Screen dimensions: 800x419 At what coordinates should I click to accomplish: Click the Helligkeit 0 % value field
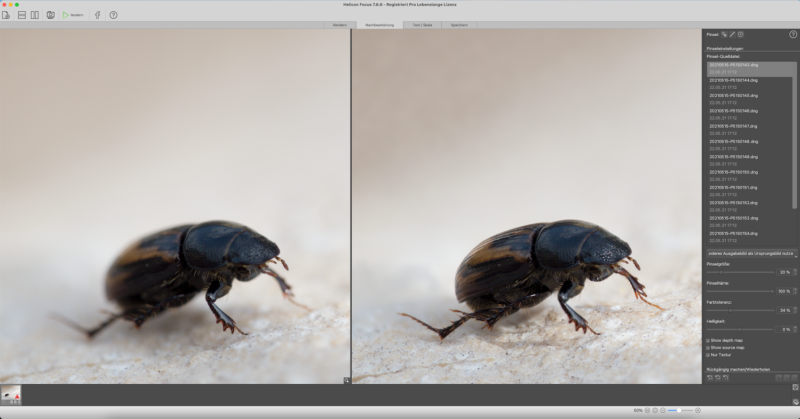pyautogui.click(x=784, y=330)
